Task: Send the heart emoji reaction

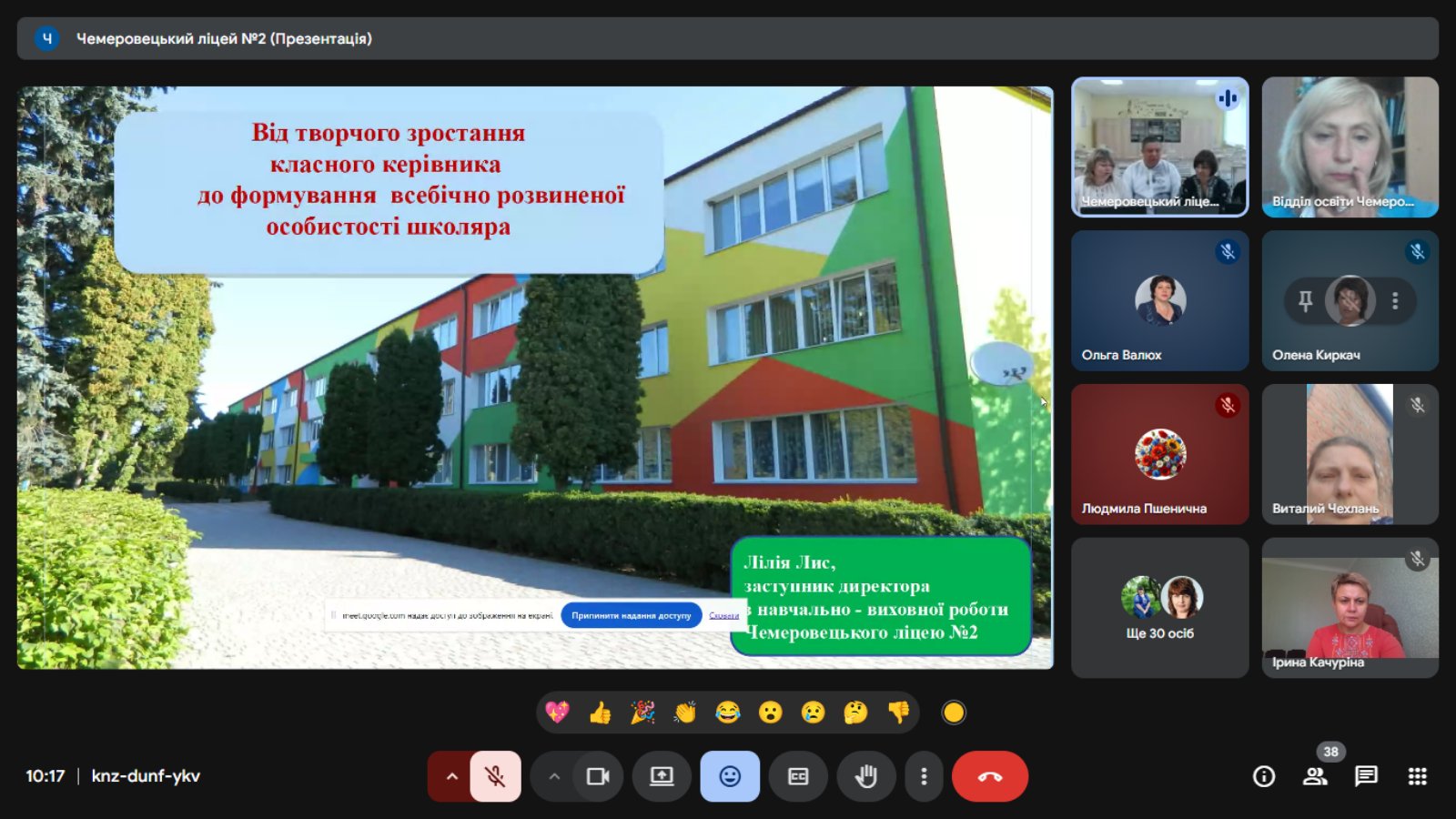Action: click(x=557, y=713)
